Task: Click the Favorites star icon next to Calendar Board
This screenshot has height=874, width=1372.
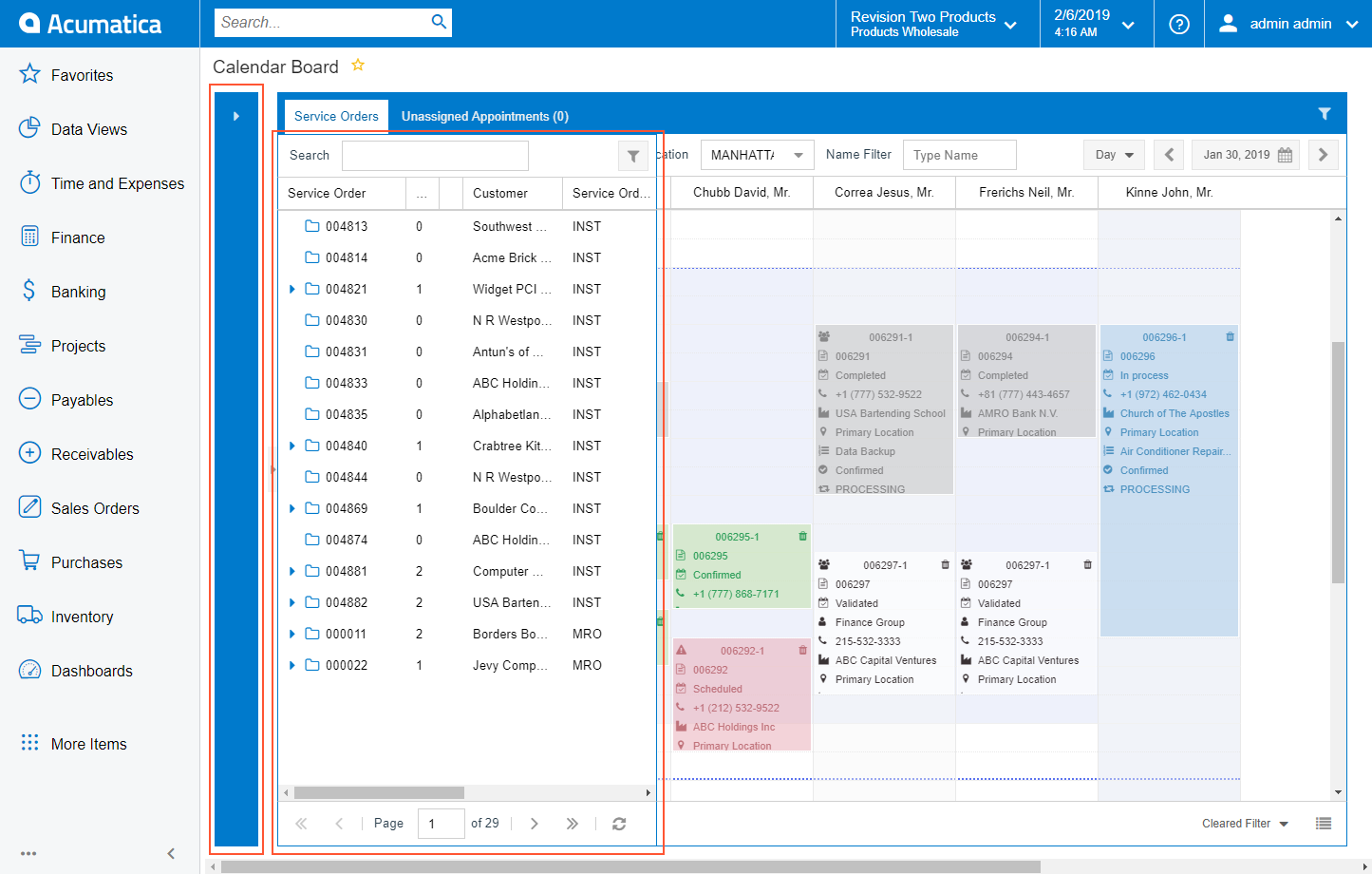Action: (x=358, y=66)
